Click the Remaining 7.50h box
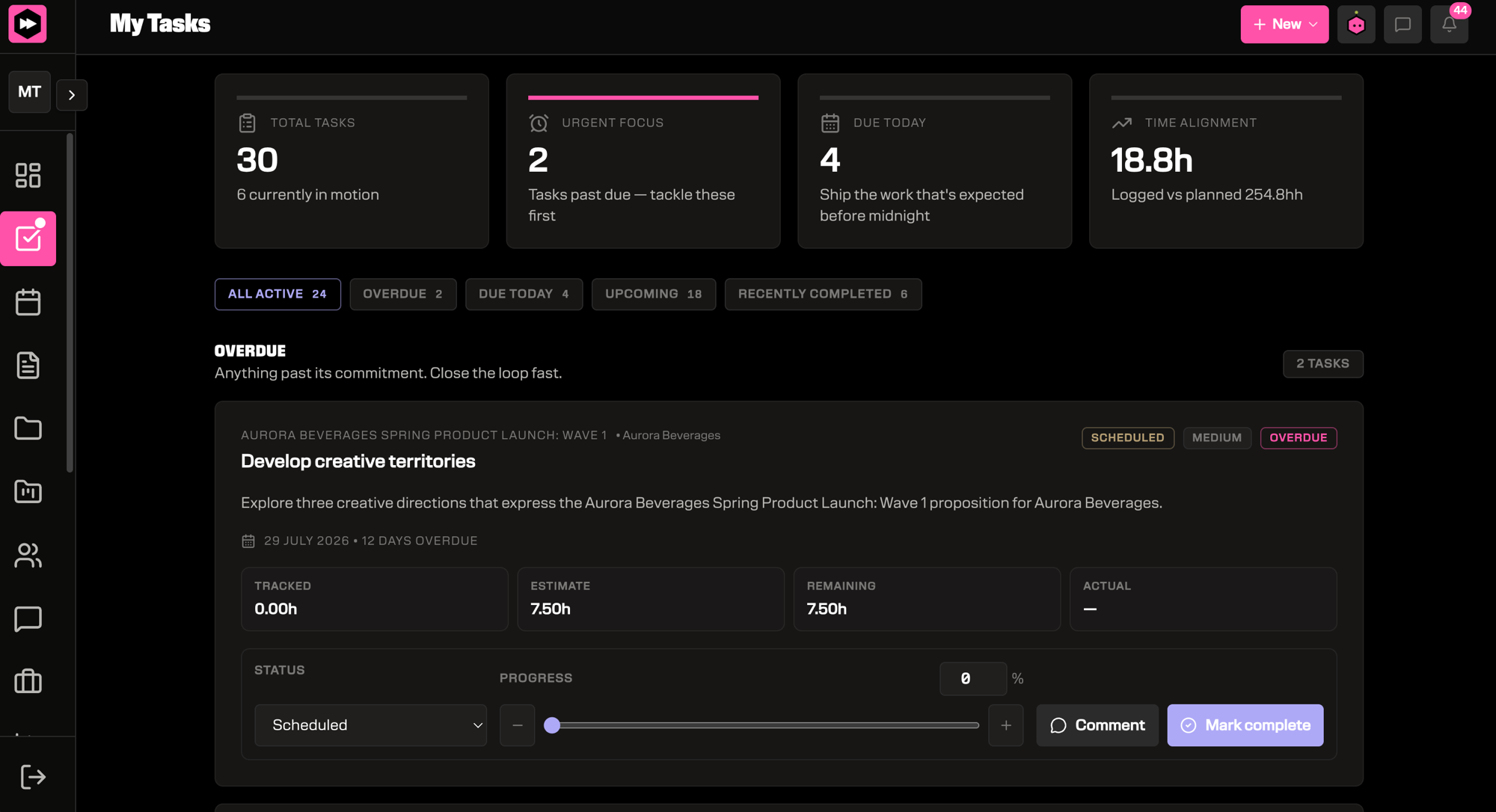The width and height of the screenshot is (1496, 812). coord(927,599)
